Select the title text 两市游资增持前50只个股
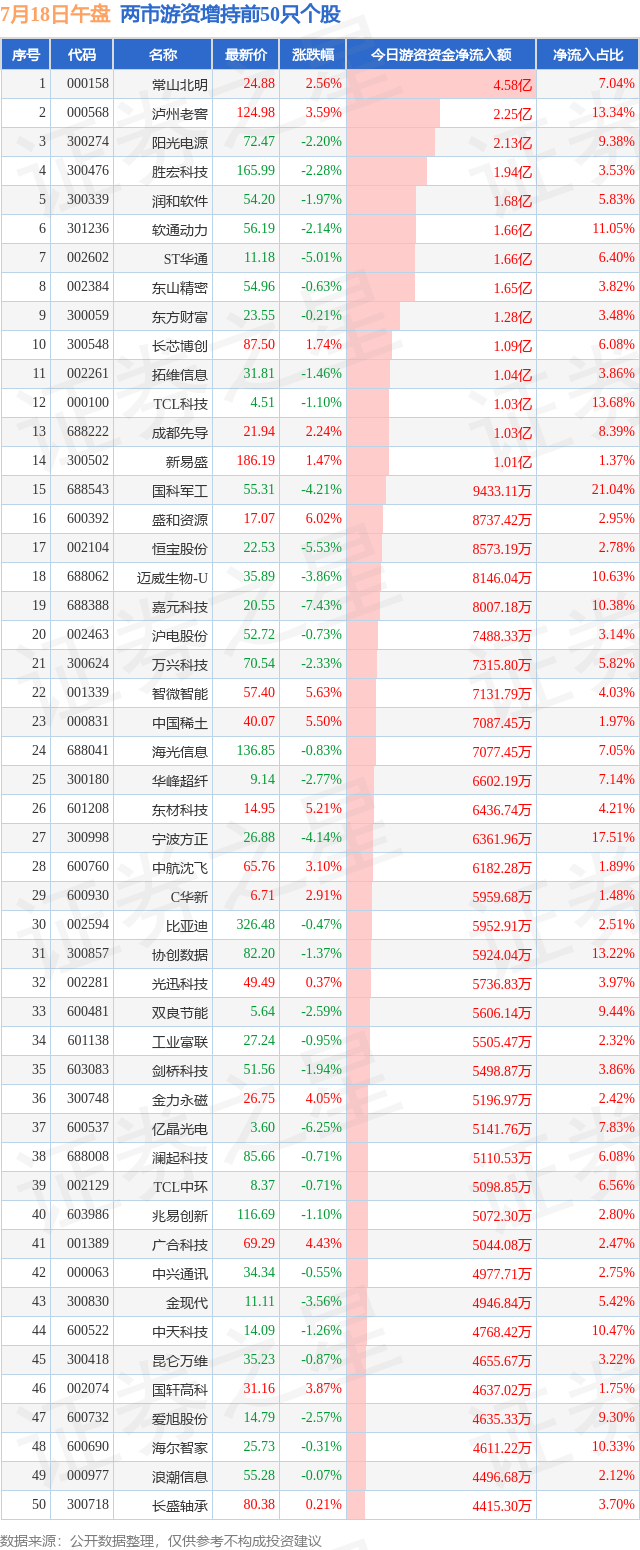The image size is (640, 1550). (x=230, y=14)
